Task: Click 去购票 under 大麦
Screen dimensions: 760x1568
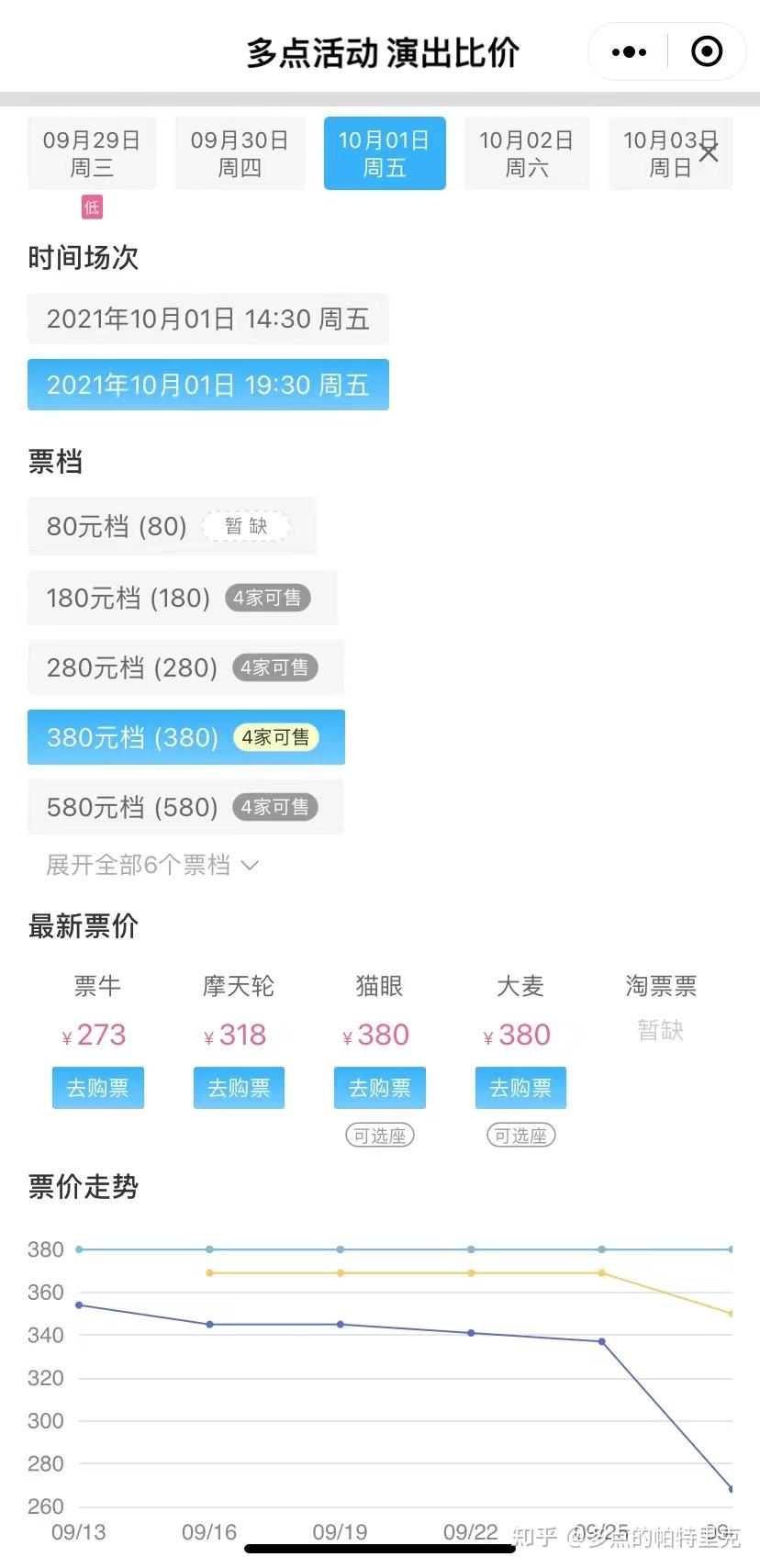Action: point(520,1088)
